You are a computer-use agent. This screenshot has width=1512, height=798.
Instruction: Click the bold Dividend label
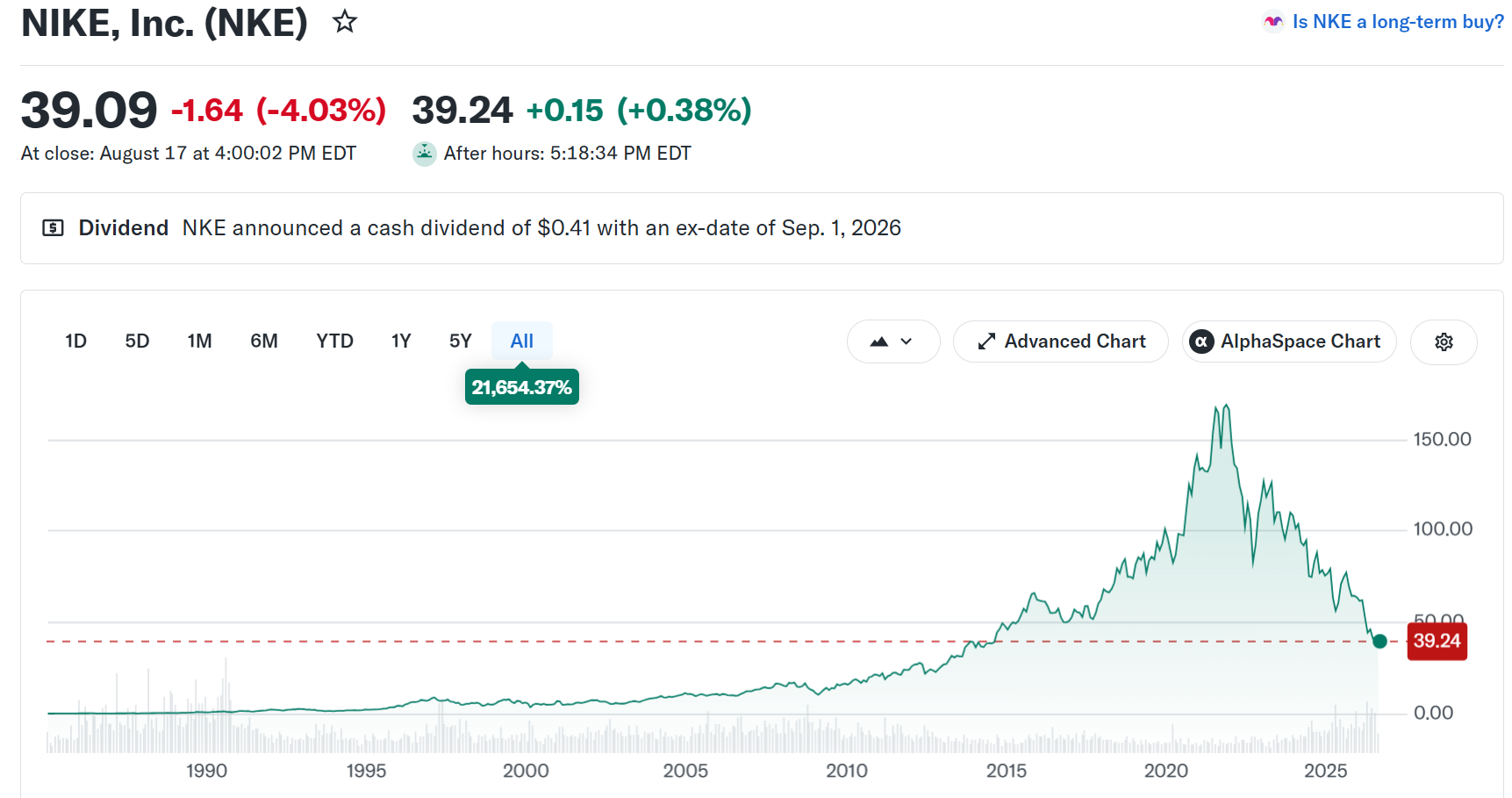pos(124,228)
